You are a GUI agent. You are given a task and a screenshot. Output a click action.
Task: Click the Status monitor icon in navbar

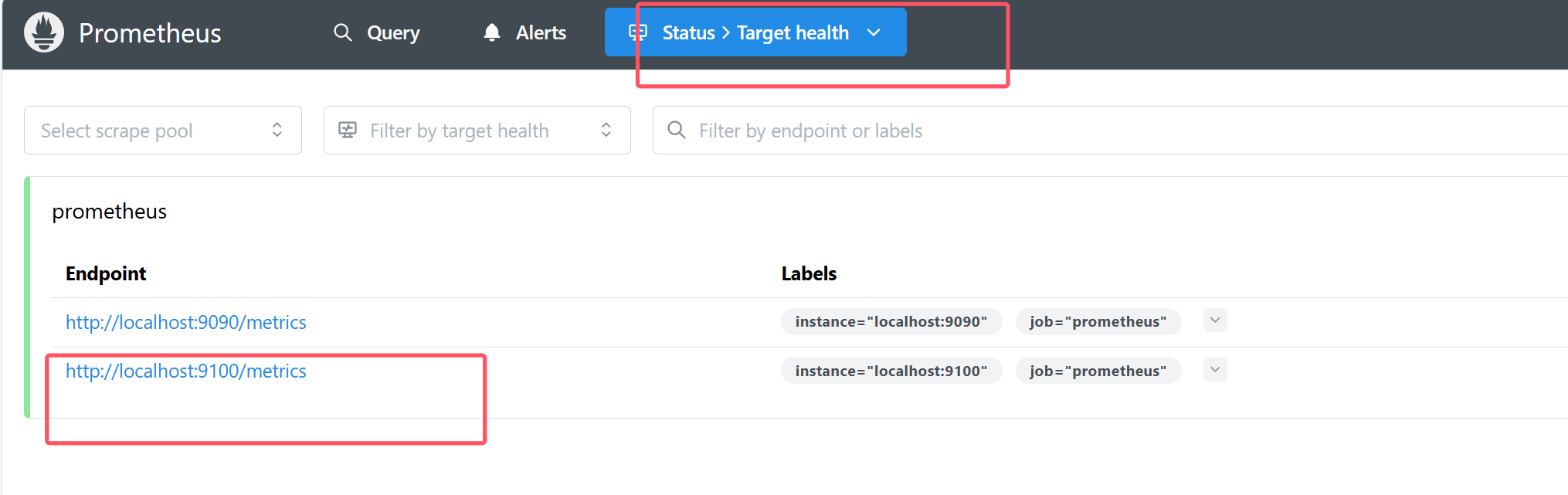point(637,32)
